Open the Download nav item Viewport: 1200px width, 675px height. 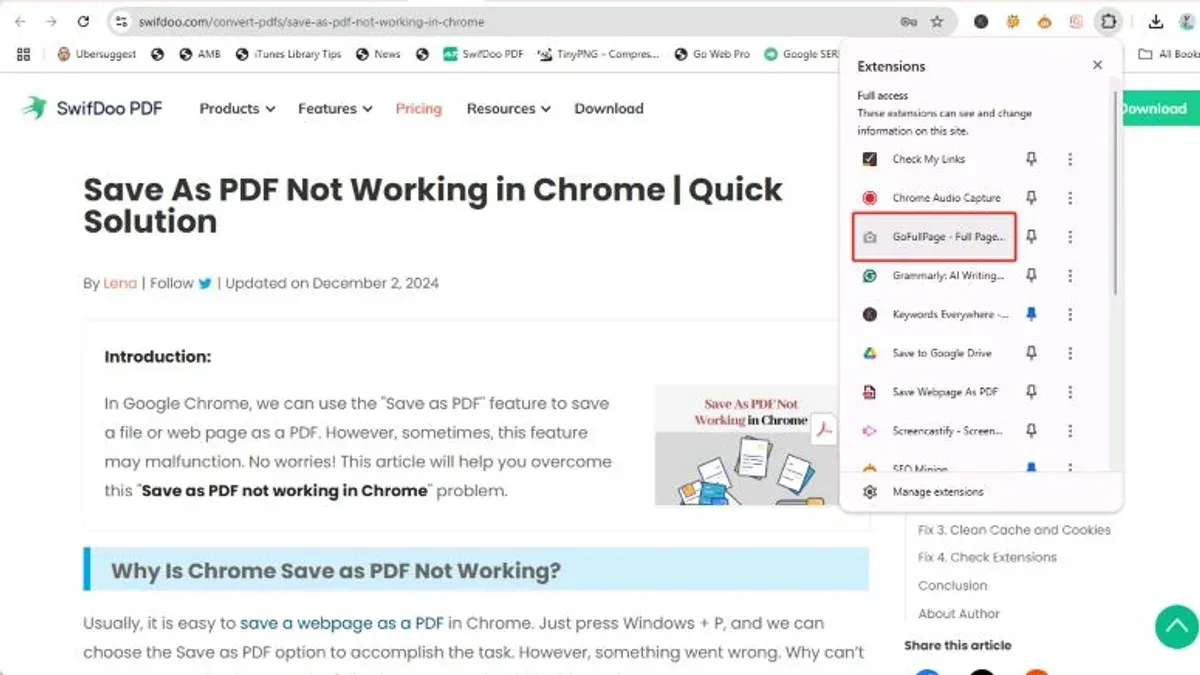coord(609,109)
